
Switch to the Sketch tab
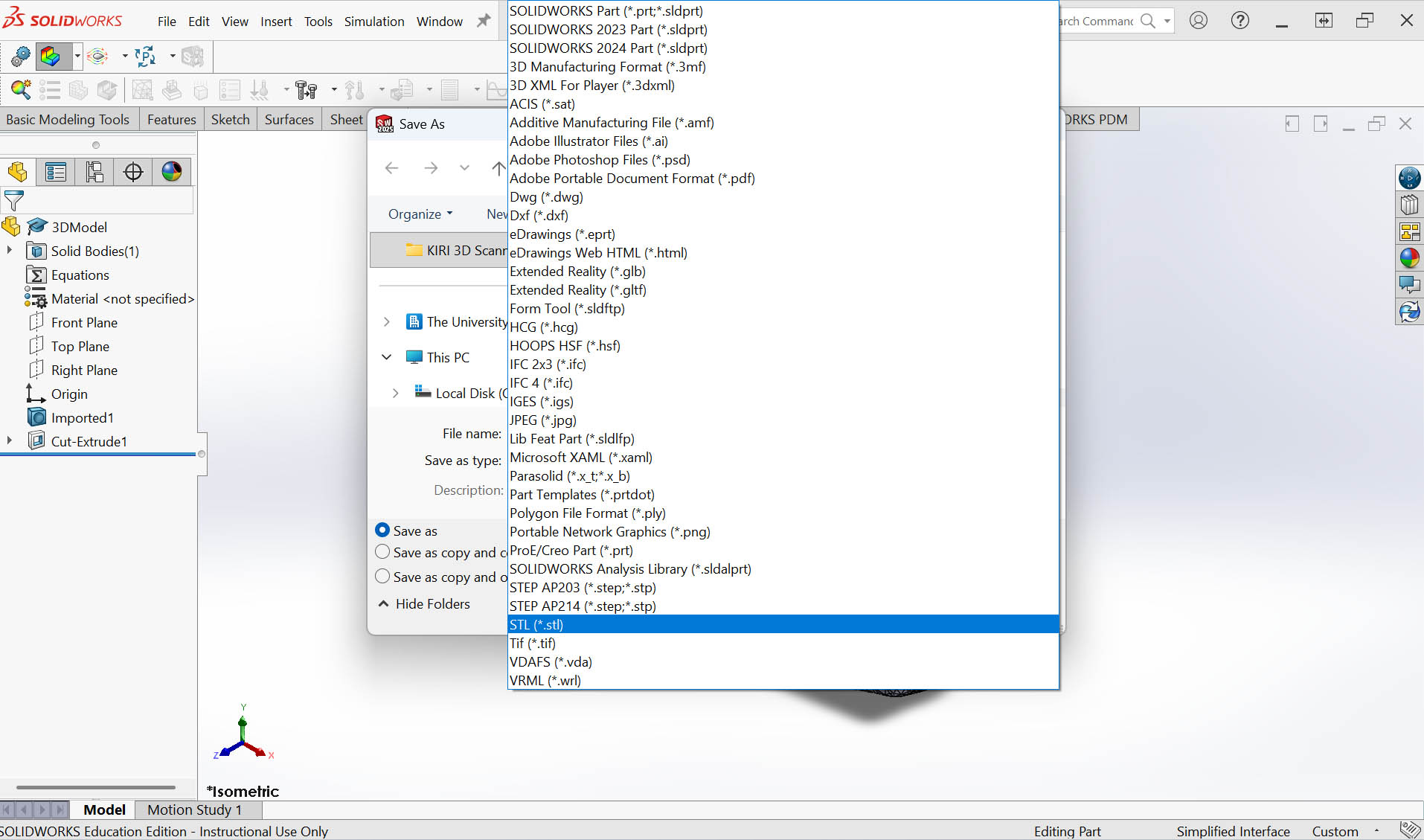[230, 120]
